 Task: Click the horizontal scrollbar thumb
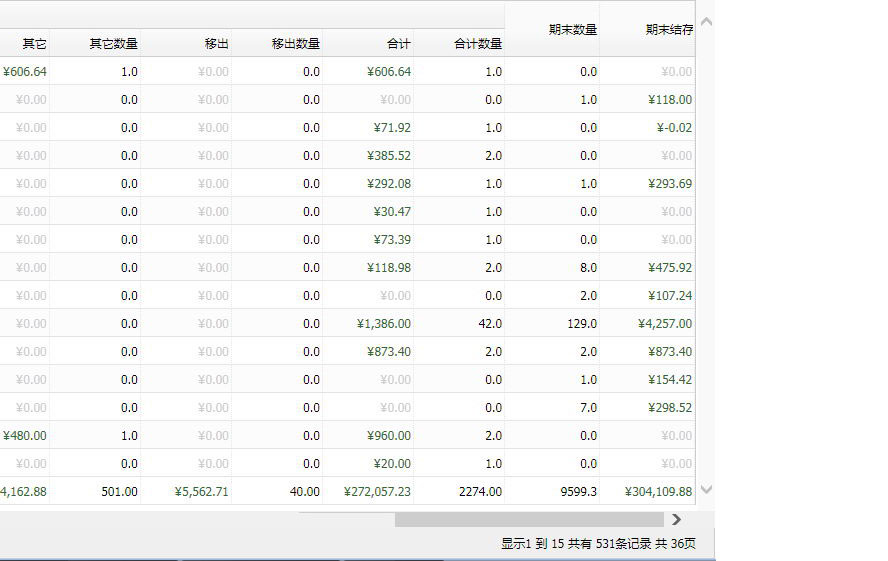click(x=529, y=519)
